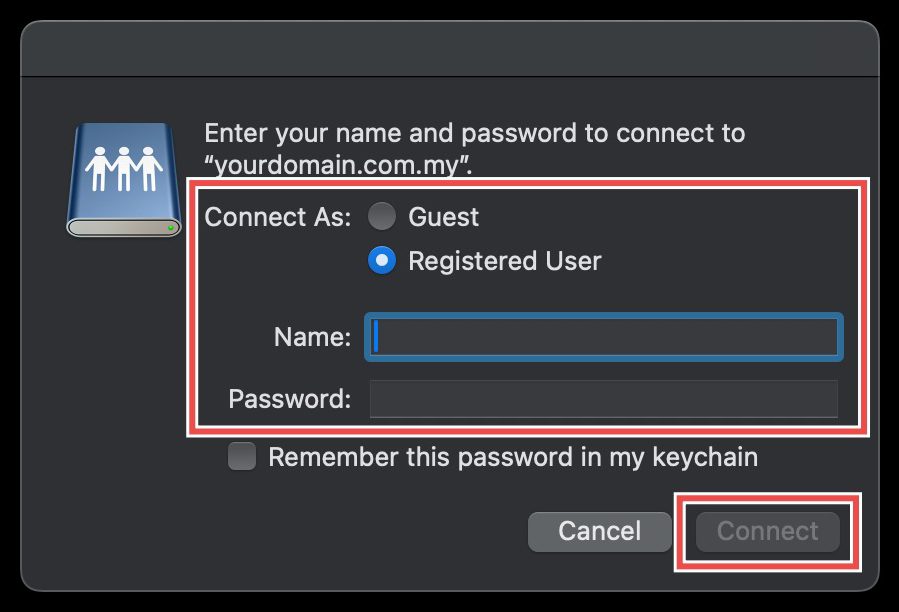
Task: Click the "Remember this password in my keychain" text
Action: tap(513, 457)
